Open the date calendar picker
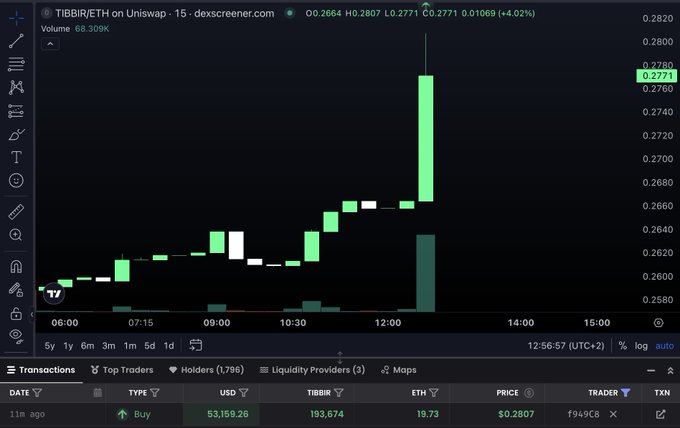This screenshot has height=428, width=680. [x=98, y=393]
